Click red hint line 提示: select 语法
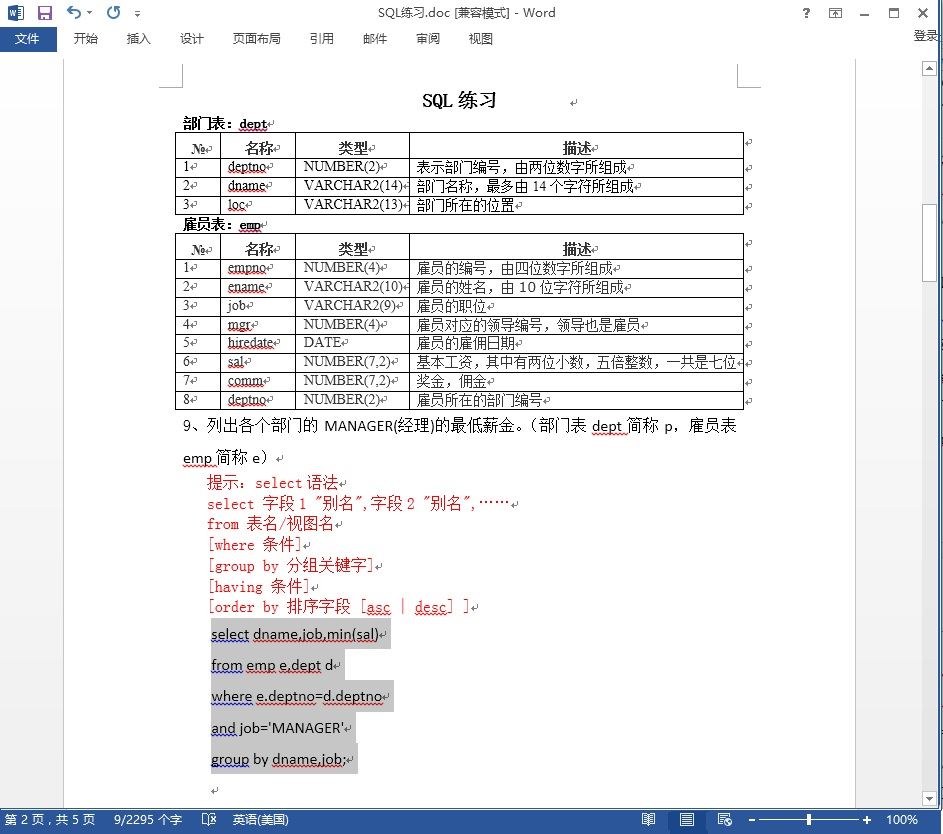Viewport: 943px width, 834px height. pyautogui.click(x=272, y=483)
